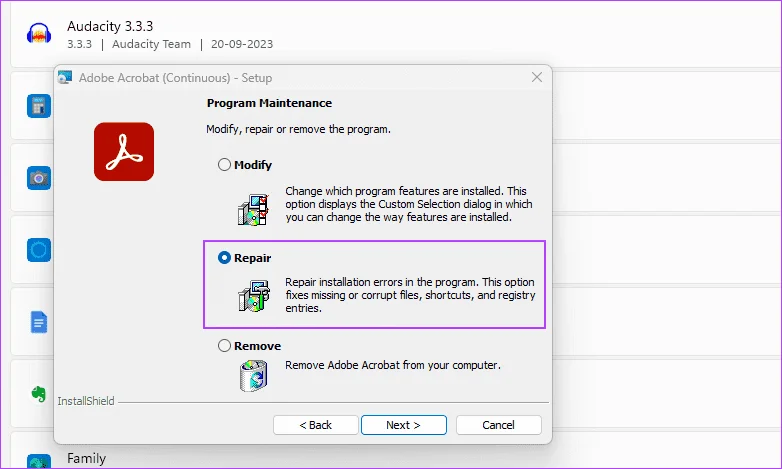Click the Family app icon in app list
This screenshot has height=469, width=782.
(39, 462)
